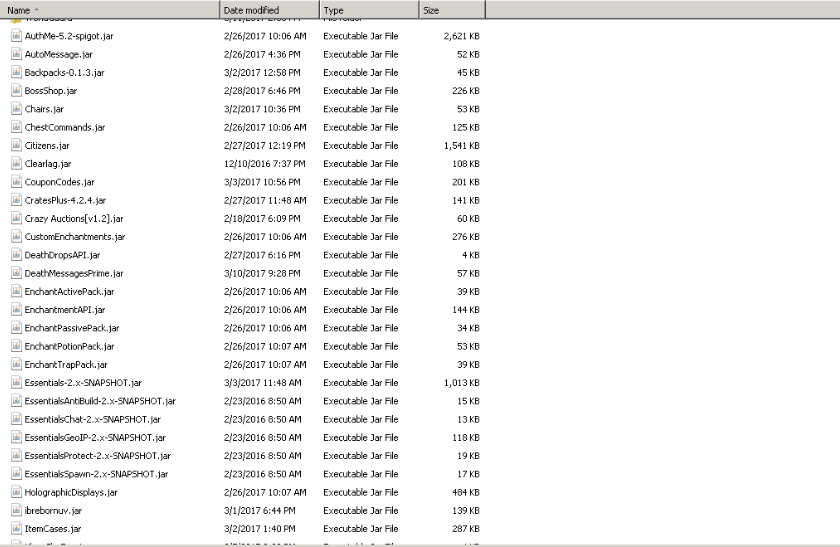
Task: Click the AutoMessage.jar file icon
Action: pyautogui.click(x=17, y=54)
